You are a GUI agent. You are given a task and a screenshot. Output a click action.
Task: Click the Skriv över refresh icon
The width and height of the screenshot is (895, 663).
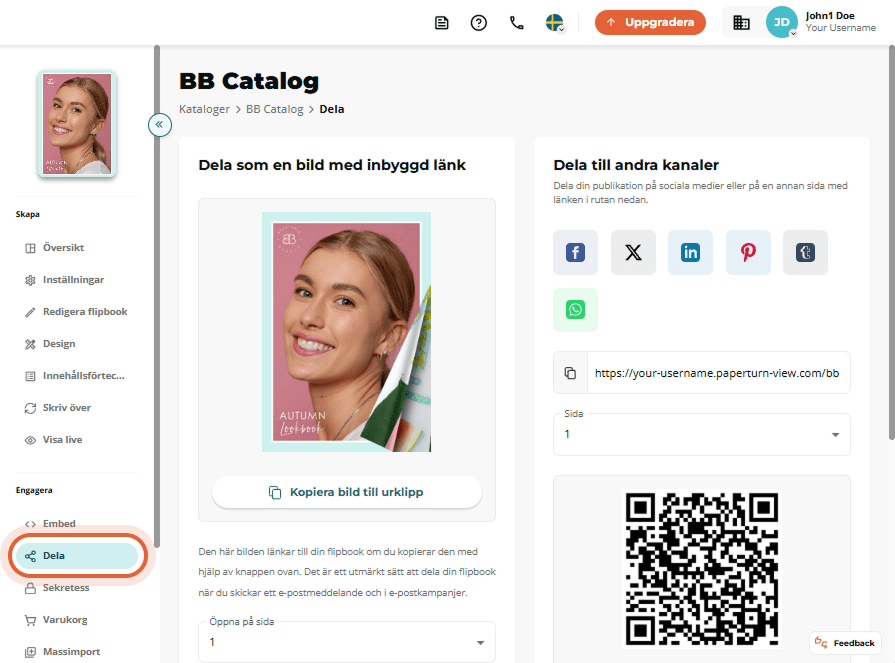pos(30,408)
